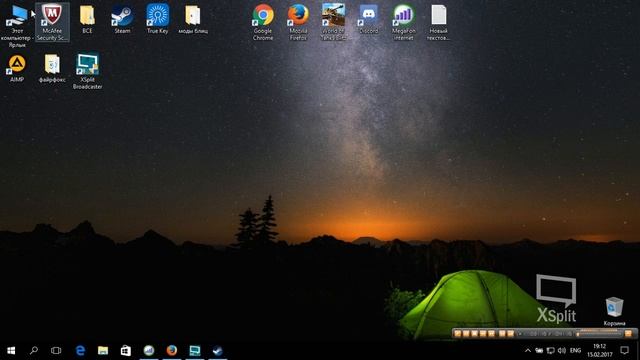This screenshot has height=360, width=640.
Task: Select XSplit Broadcaster desktop shortcut
Action: click(87, 71)
